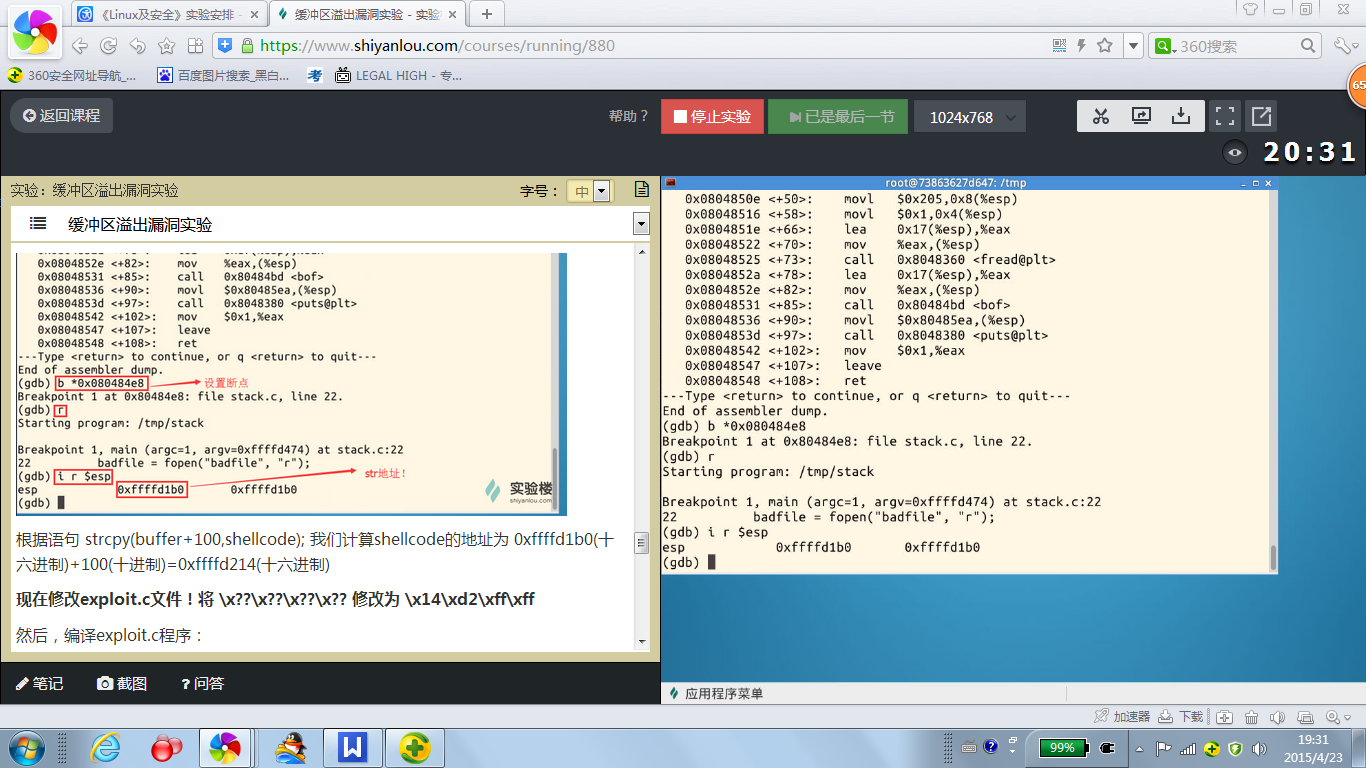This screenshot has height=768, width=1366.
Task: Open the 笔记 notes tab
Action: tap(40, 683)
